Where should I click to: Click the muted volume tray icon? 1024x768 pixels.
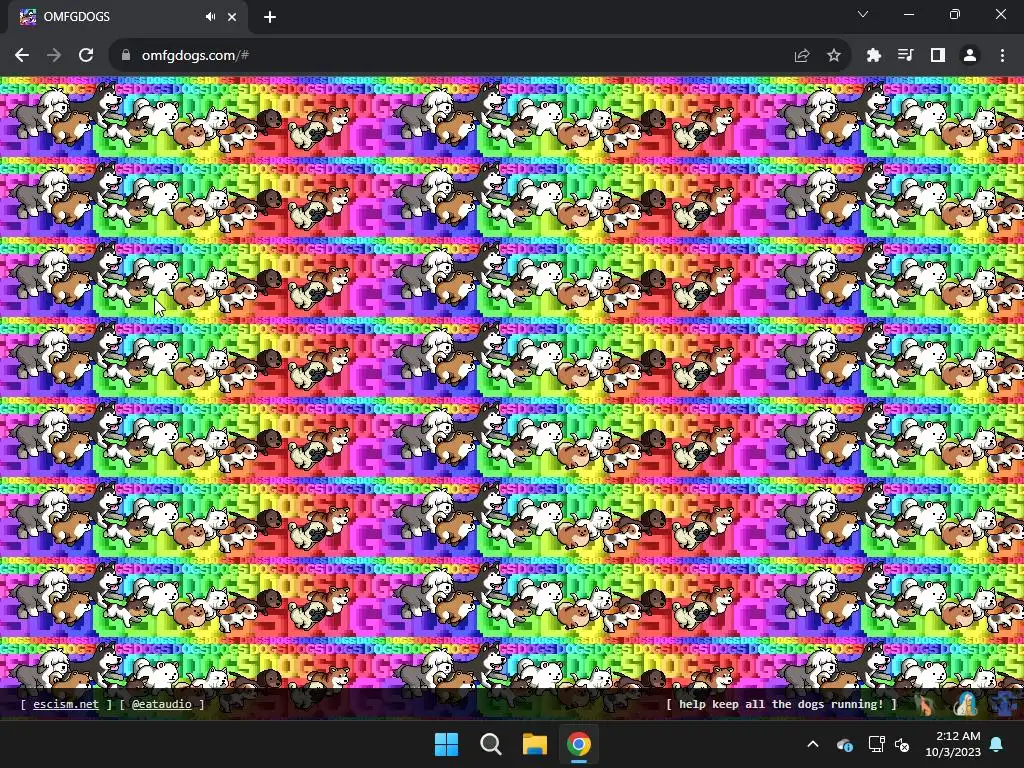click(x=902, y=744)
